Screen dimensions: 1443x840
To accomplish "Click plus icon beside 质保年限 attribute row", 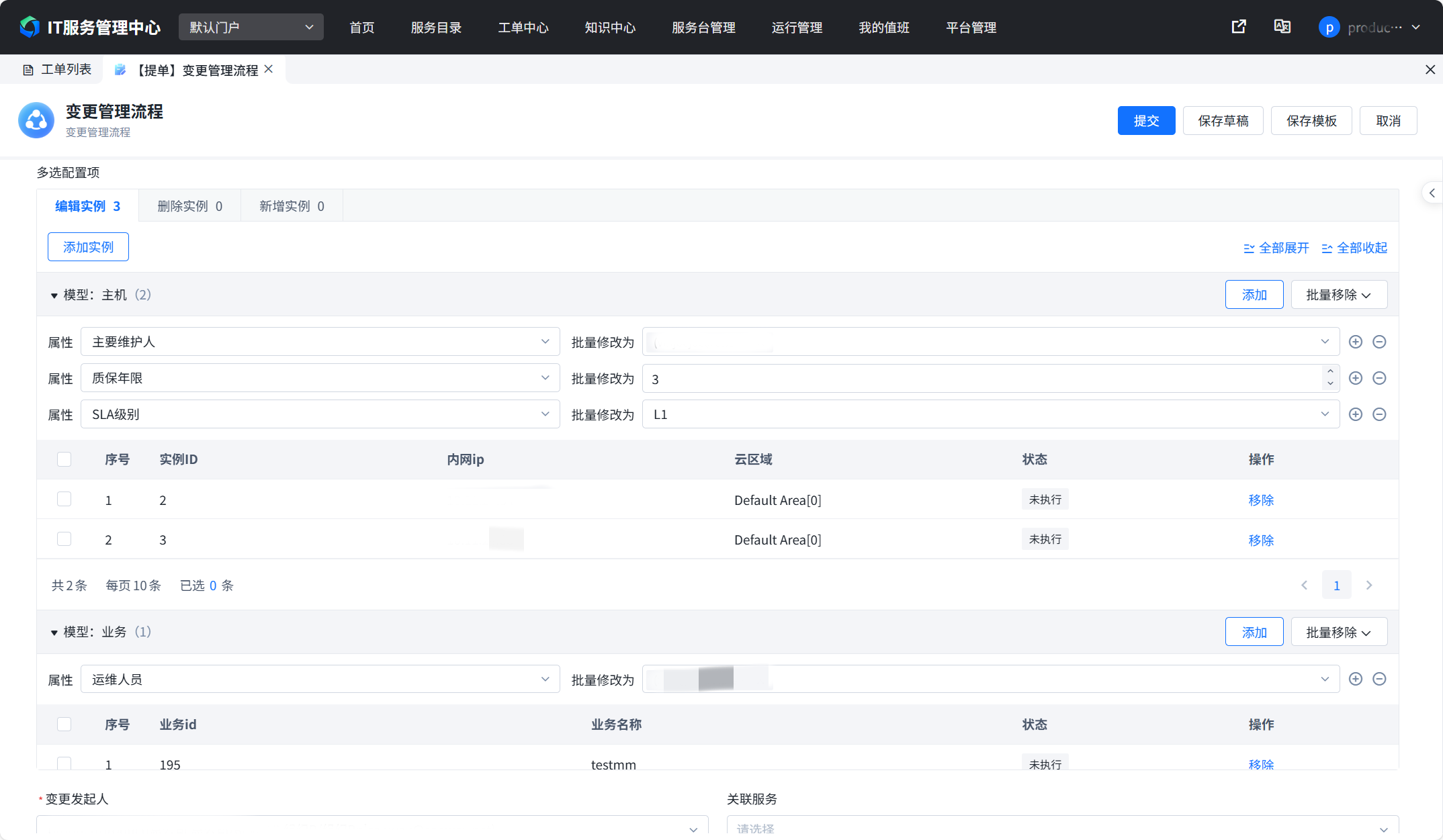I will [1355, 378].
